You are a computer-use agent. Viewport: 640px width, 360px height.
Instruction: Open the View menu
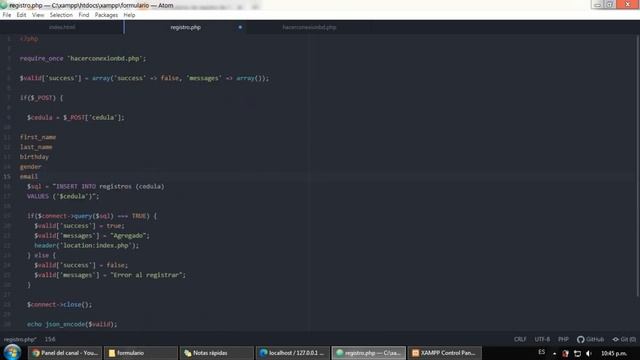tap(38, 15)
